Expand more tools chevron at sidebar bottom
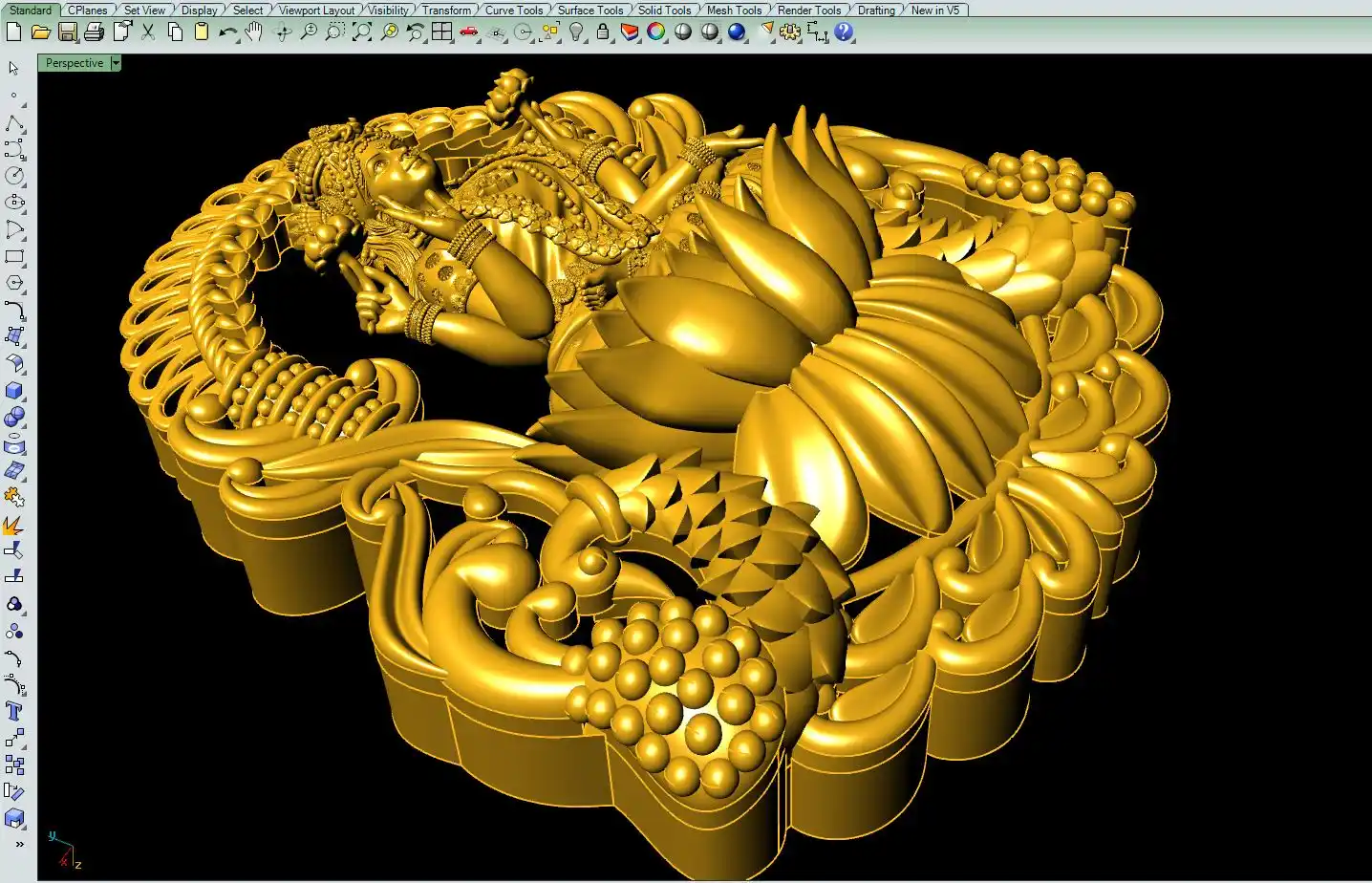Viewport: 1372px width, 883px height. coord(19,844)
